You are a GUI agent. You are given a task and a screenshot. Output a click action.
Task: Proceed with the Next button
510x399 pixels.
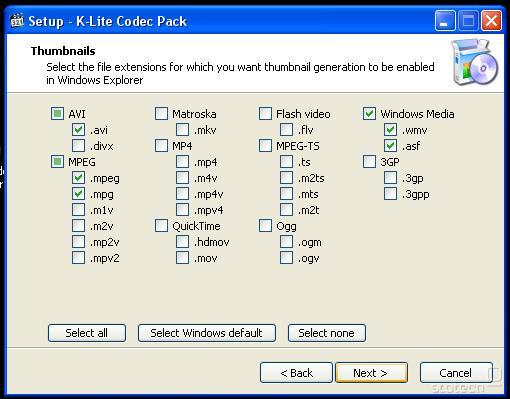coord(371,373)
